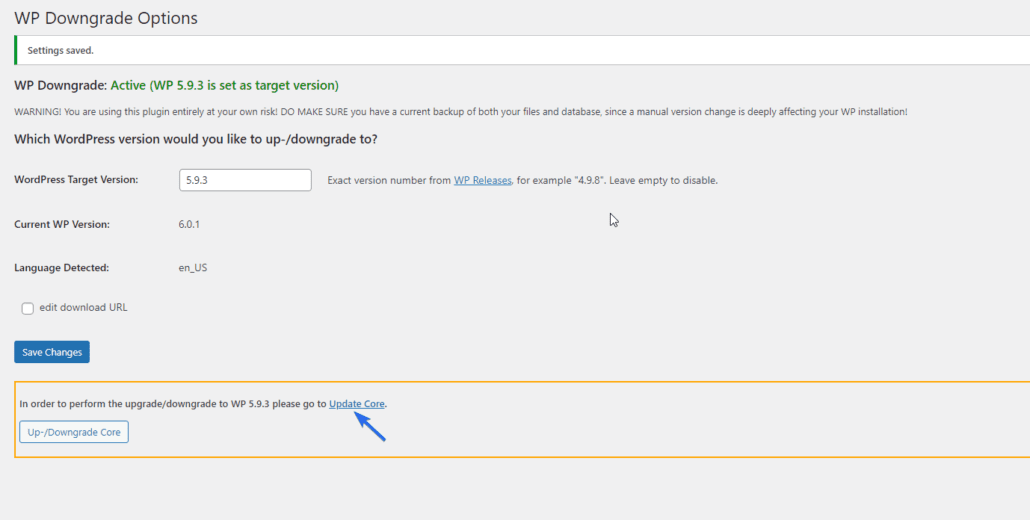Click the current version value 6.0.1
This screenshot has width=1030, height=520.
point(189,225)
